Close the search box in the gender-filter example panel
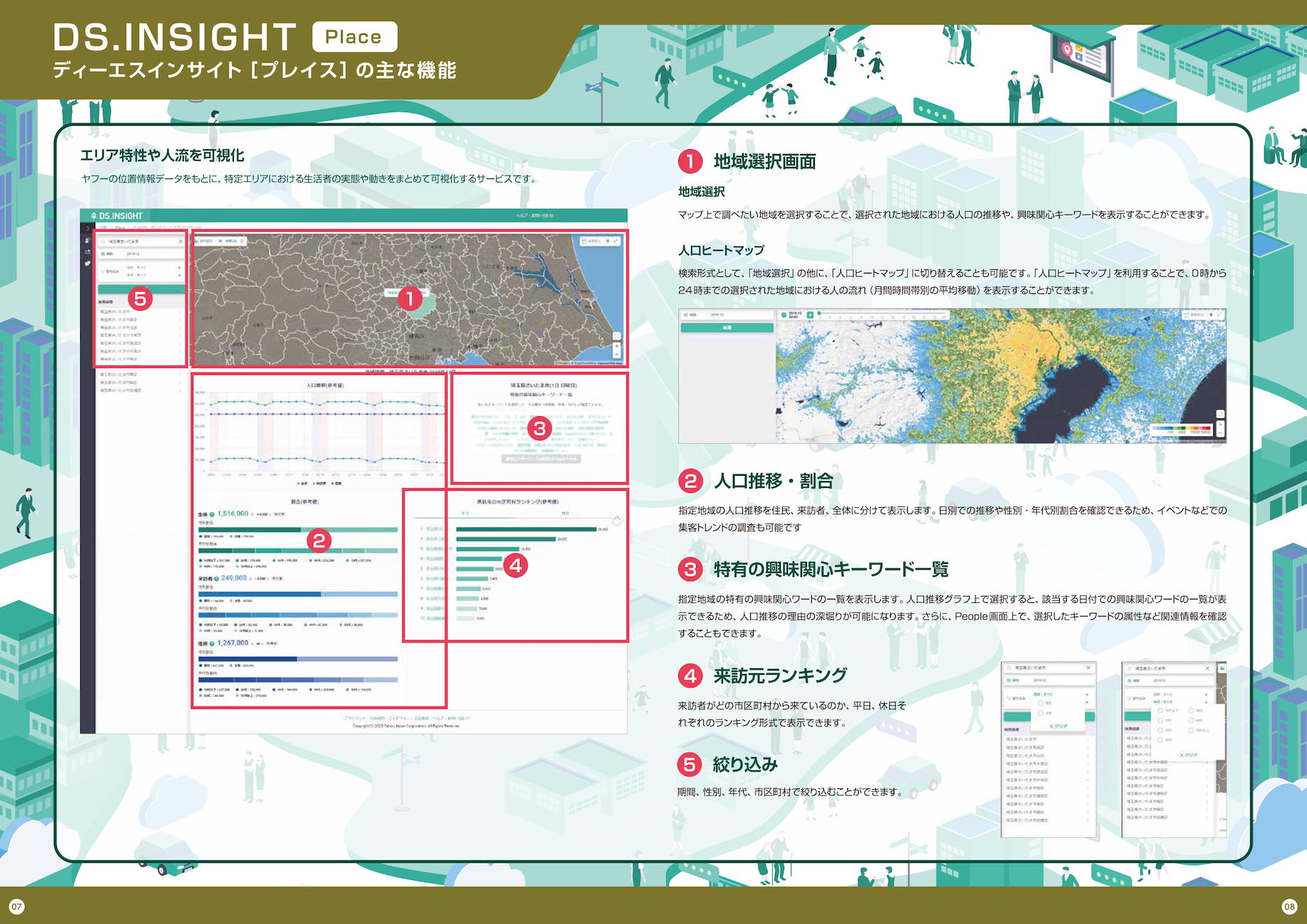The image size is (1307, 924). pos(1088,668)
